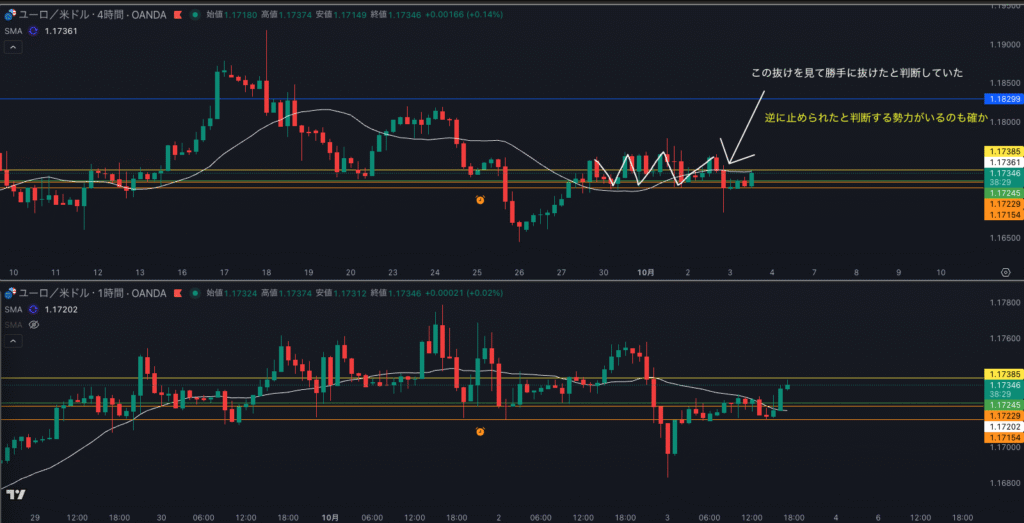Click the EUR/USD symbol flag icon on upper chart

point(11,15)
